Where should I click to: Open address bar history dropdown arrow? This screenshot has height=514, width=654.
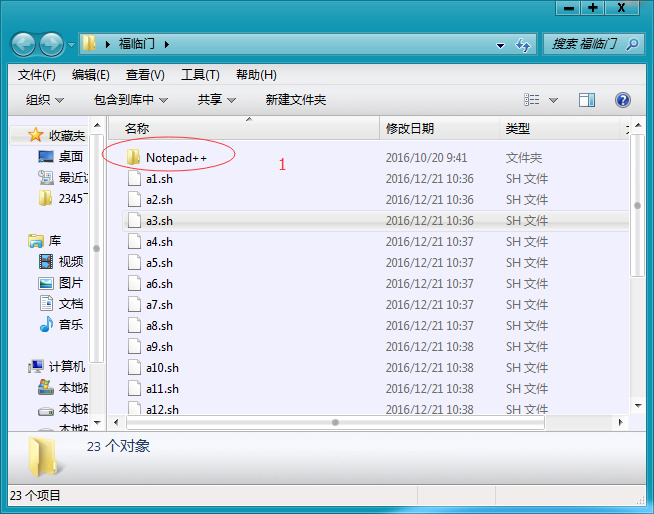pyautogui.click(x=500, y=45)
